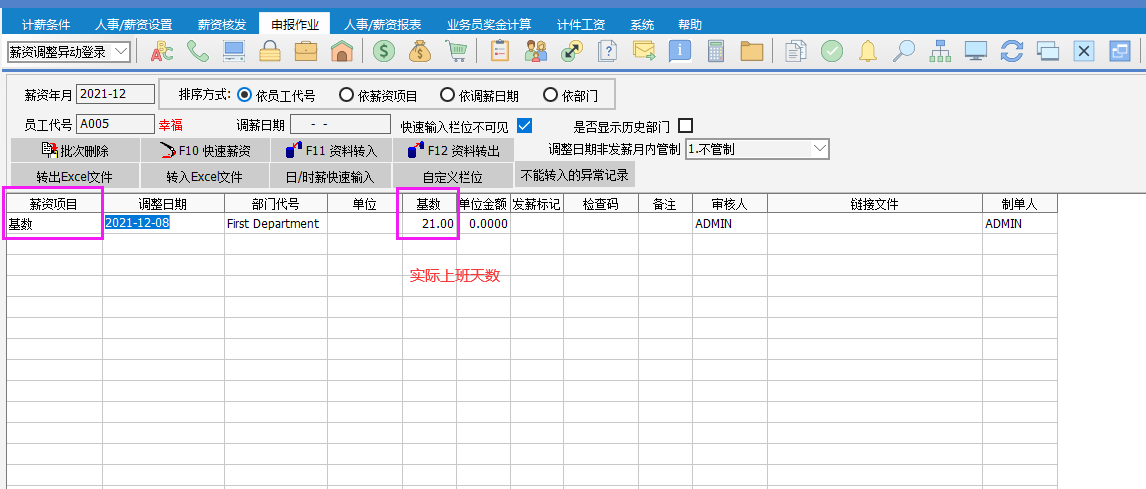Click the 不能转入的异常记录 button
This screenshot has height=489, width=1146.
575,175
